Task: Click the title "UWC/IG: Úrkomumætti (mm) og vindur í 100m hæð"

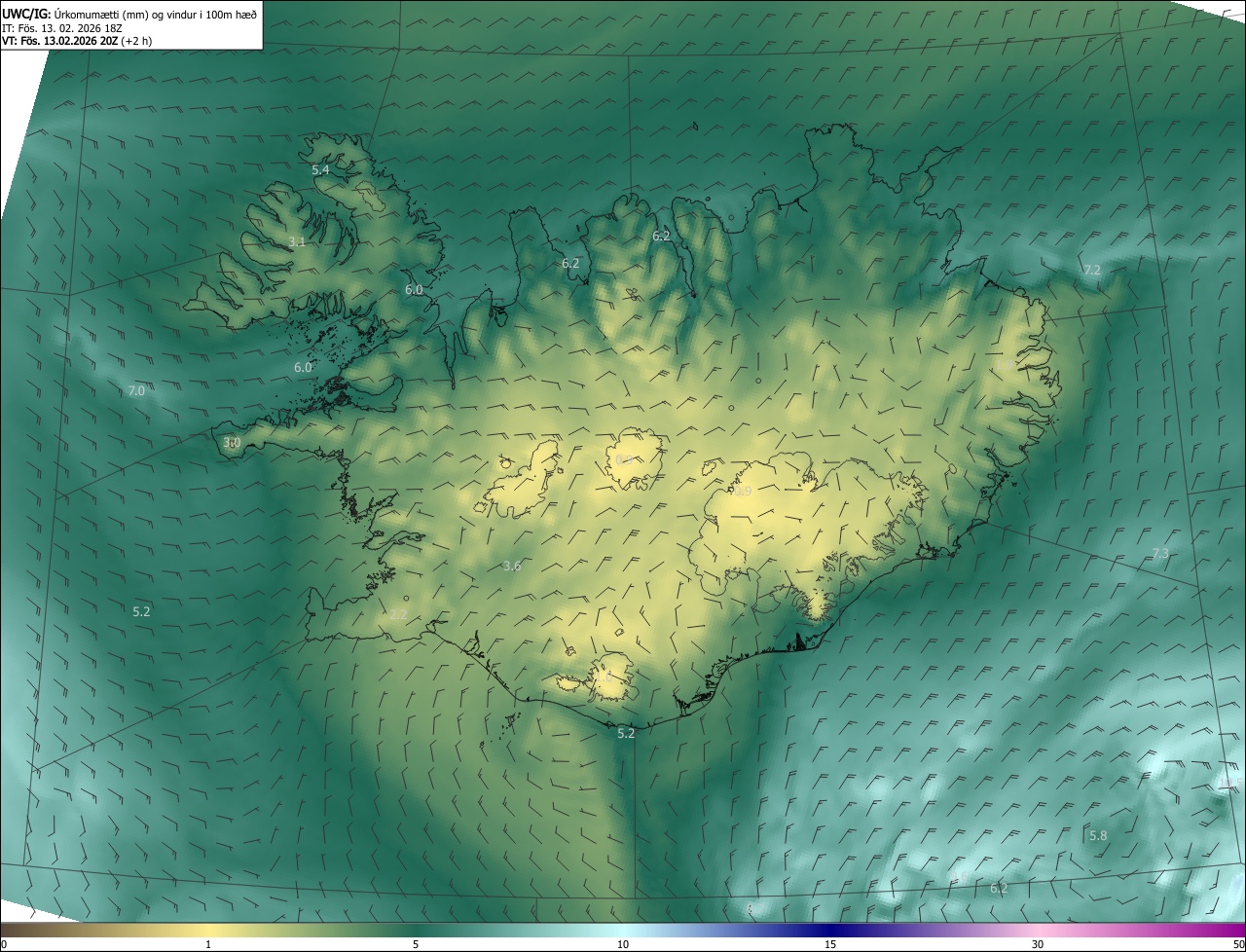Action: click(128, 14)
